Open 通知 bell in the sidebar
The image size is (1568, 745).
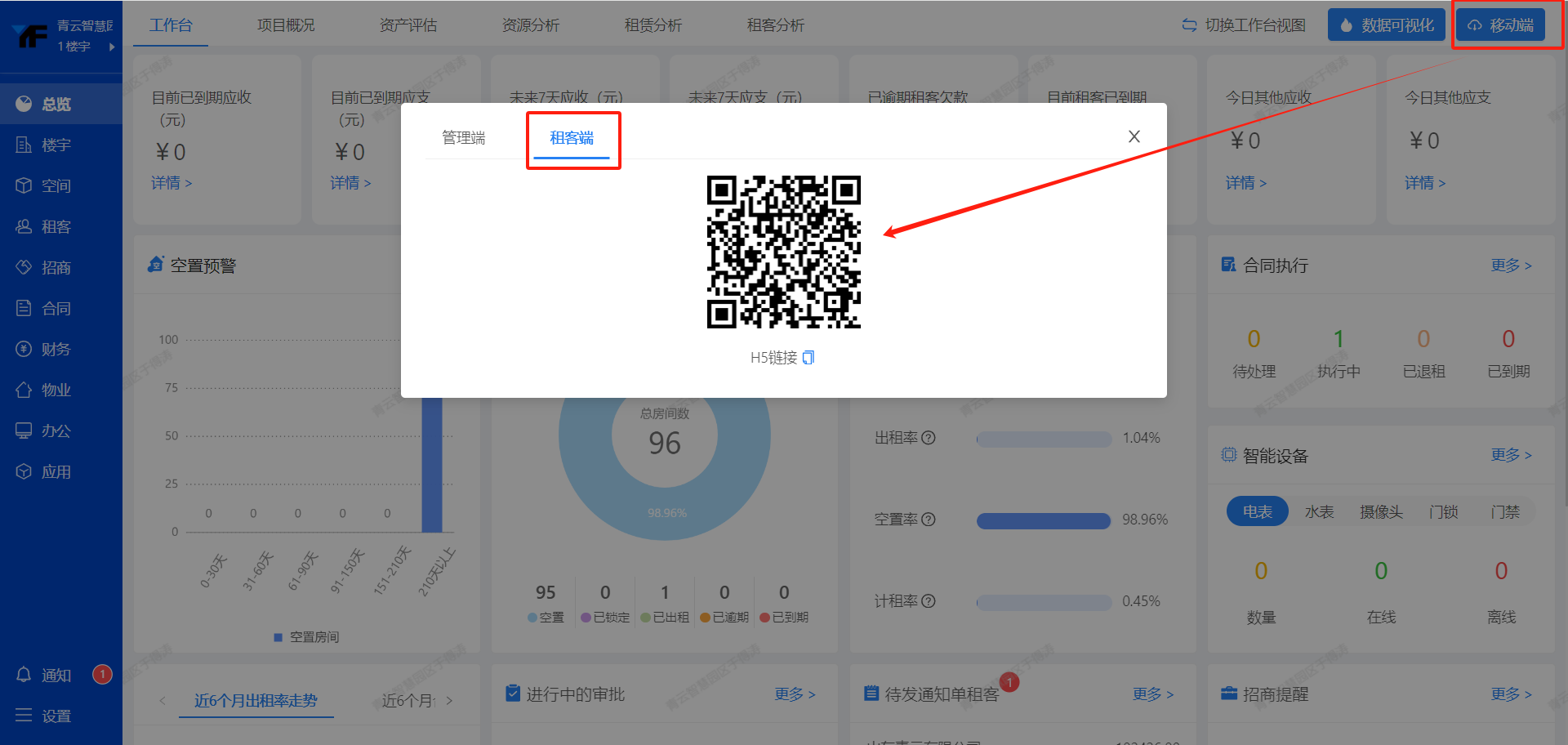point(24,675)
